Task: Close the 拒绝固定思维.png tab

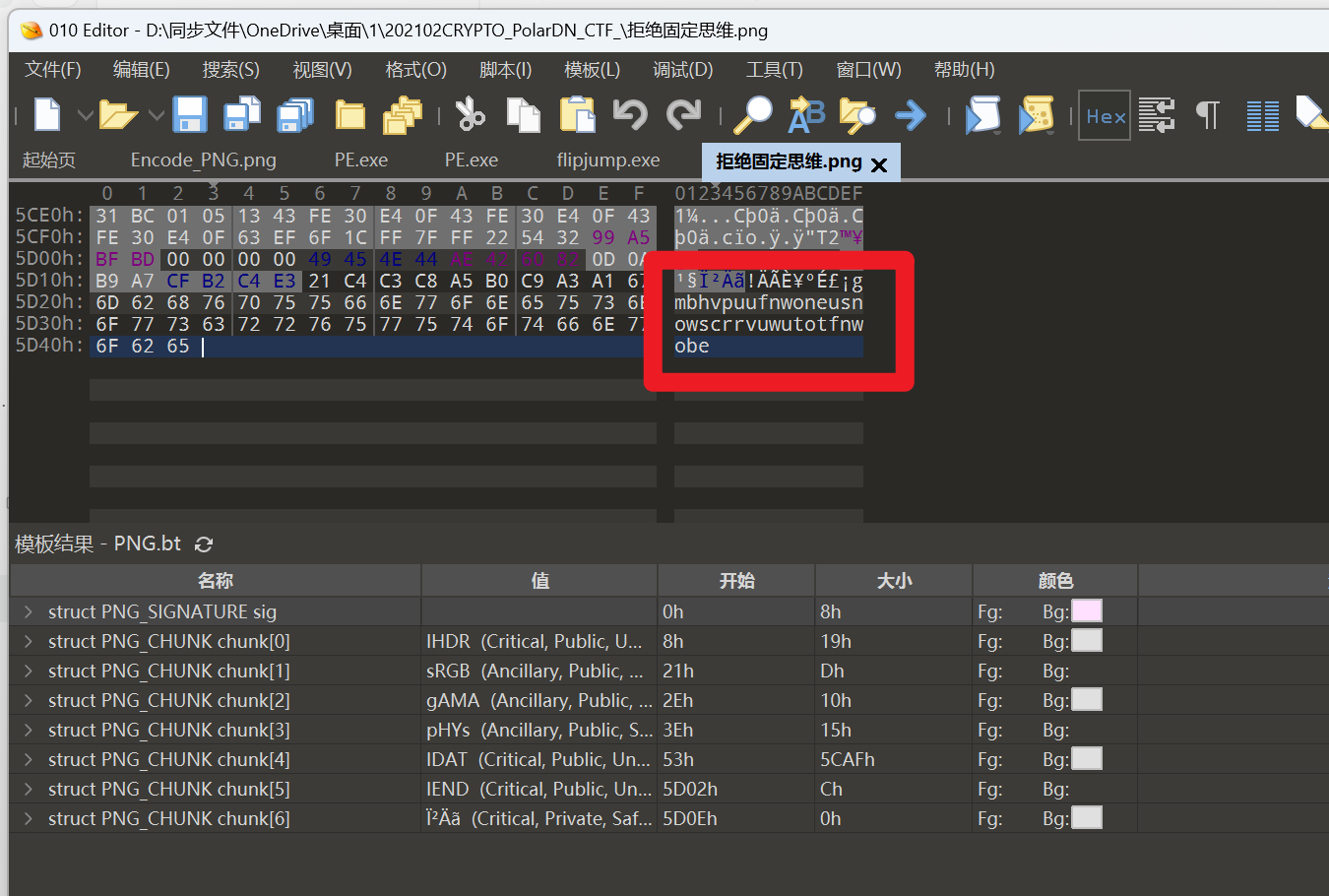Action: (879, 164)
